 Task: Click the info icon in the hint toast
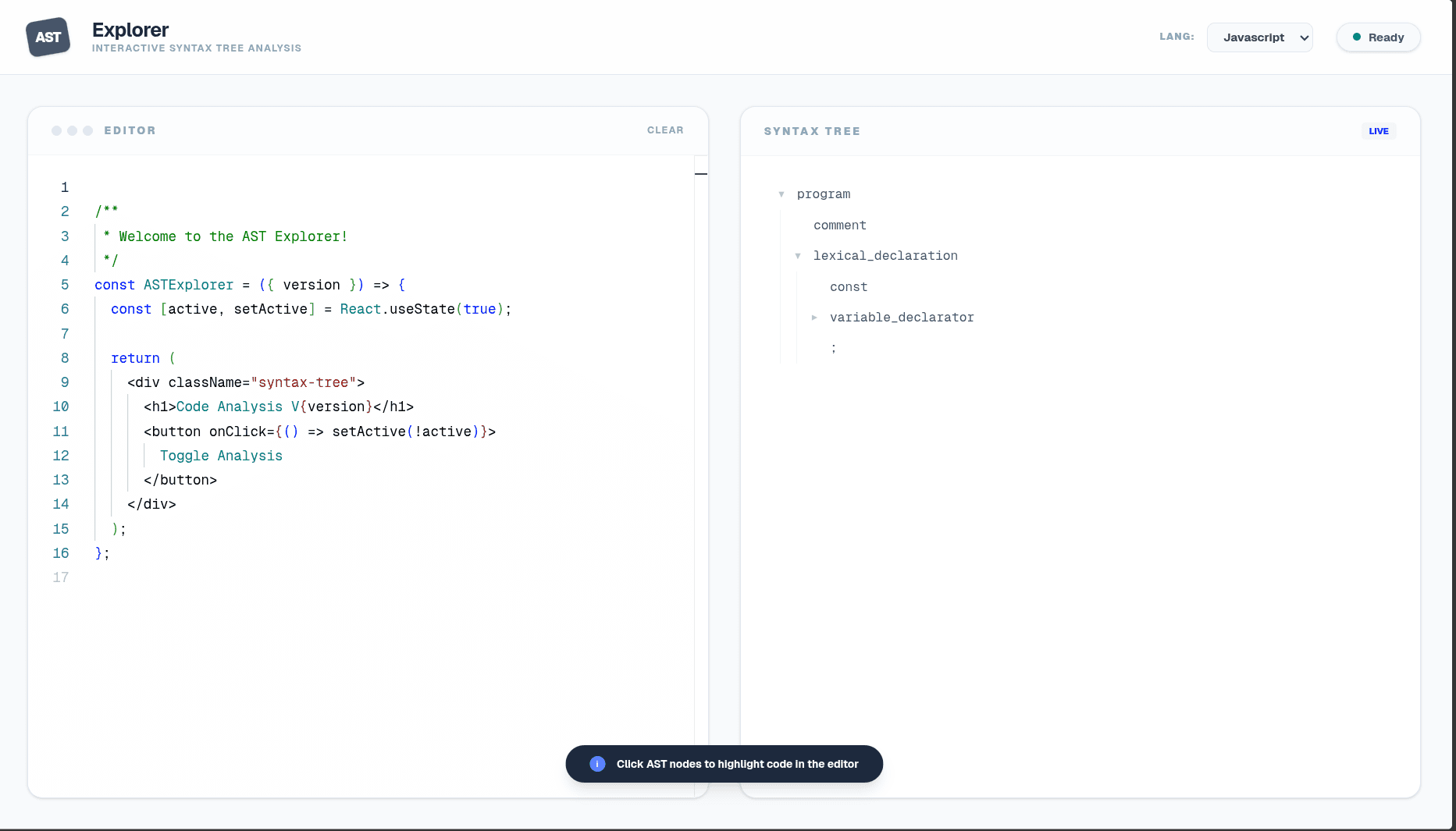(x=597, y=764)
